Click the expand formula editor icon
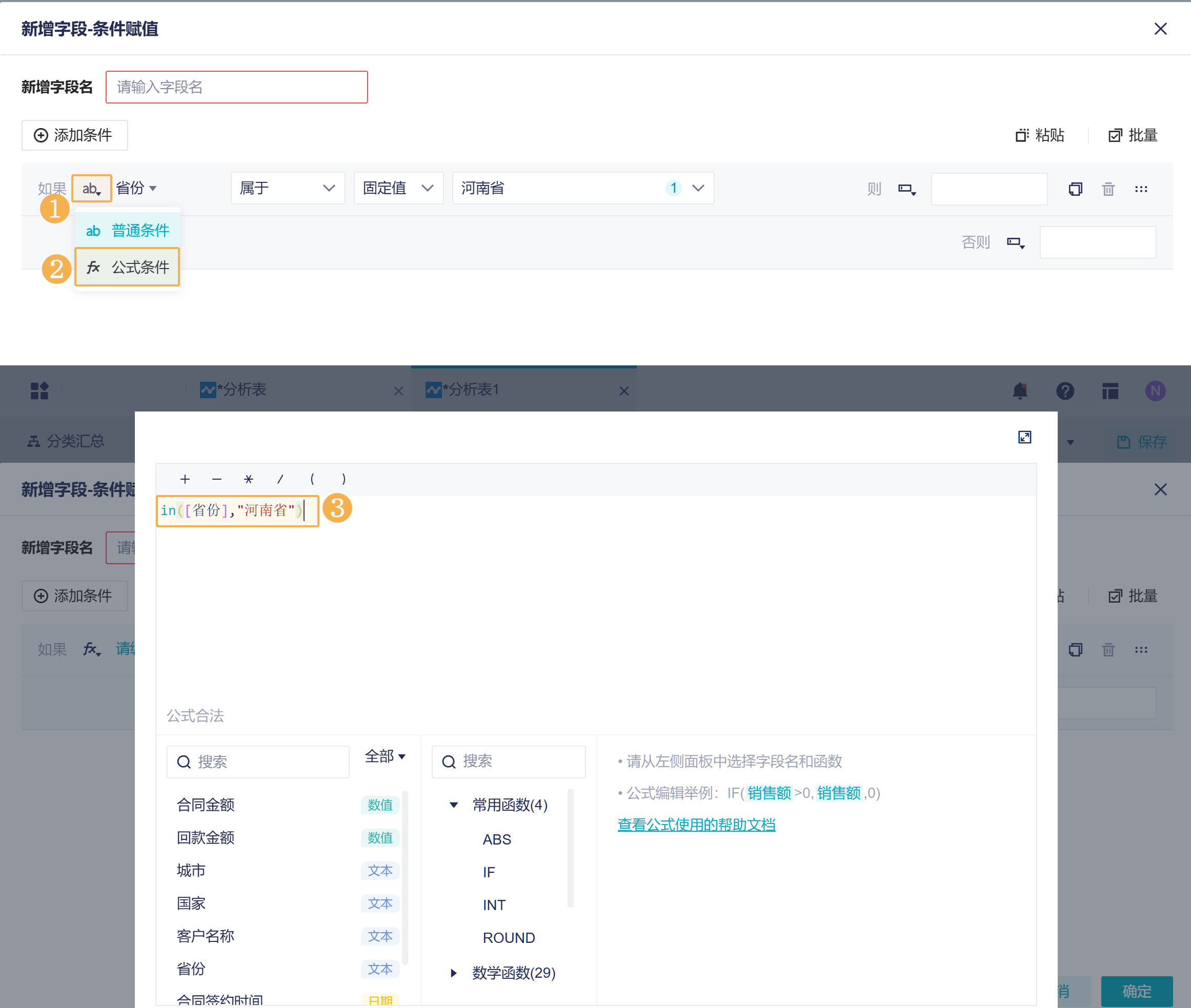The height and width of the screenshot is (1008, 1191). (x=1024, y=437)
